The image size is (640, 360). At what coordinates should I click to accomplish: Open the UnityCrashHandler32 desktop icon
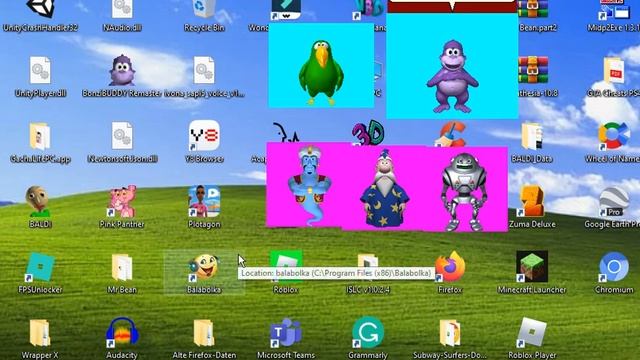[40, 10]
